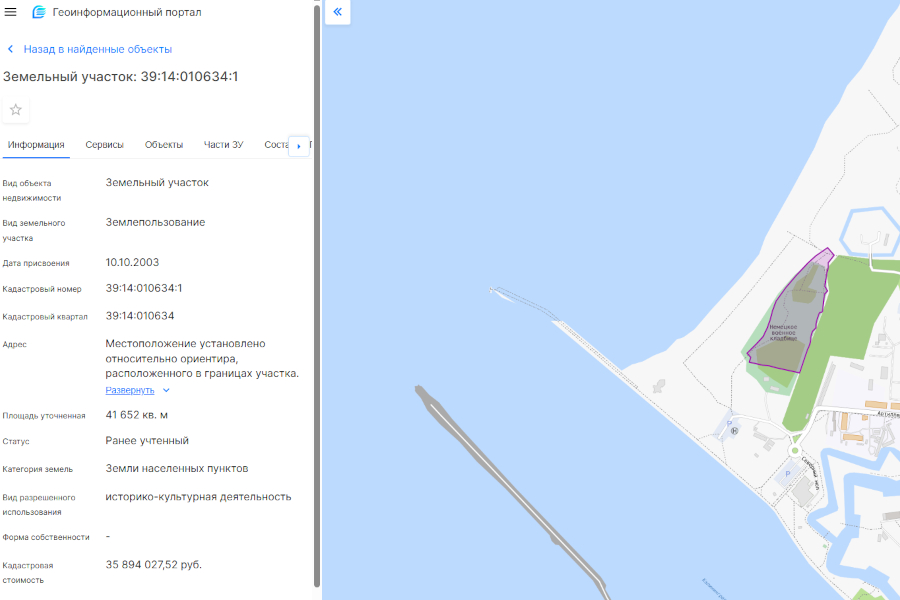Collapse the side panel with the double-chevron
Screen dimensions: 900x600
click(338, 12)
